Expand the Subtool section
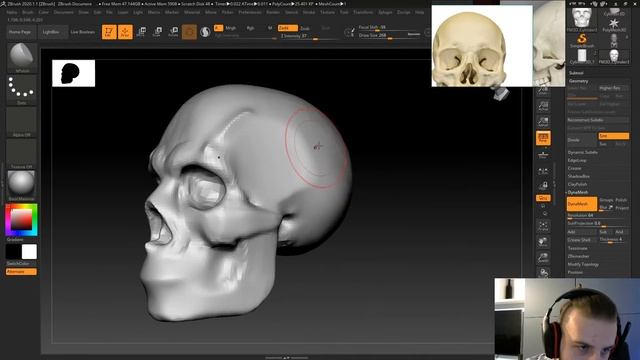640x360 pixels. 576,73
